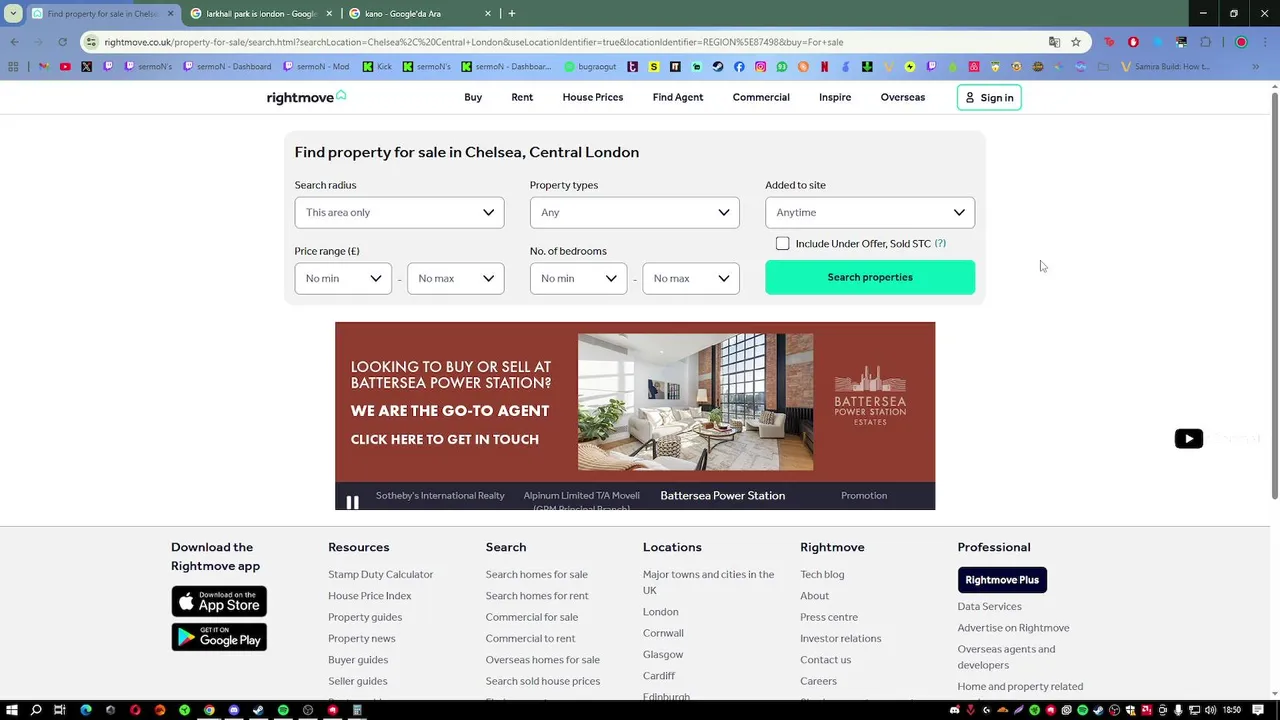Open the Kick bookmark
1280x720 pixels.
pos(377,67)
